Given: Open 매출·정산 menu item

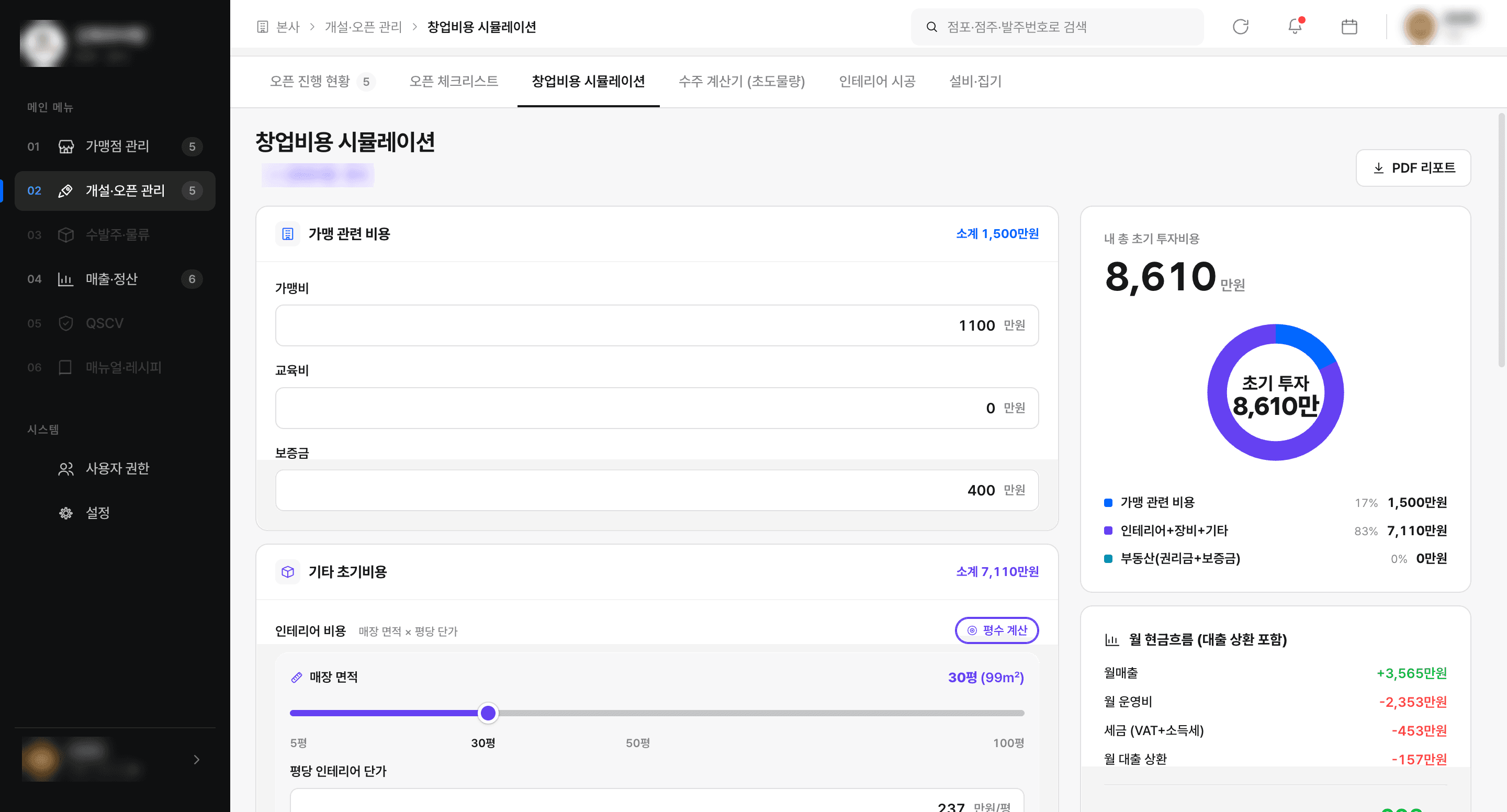Looking at the screenshot, I should click(115, 279).
